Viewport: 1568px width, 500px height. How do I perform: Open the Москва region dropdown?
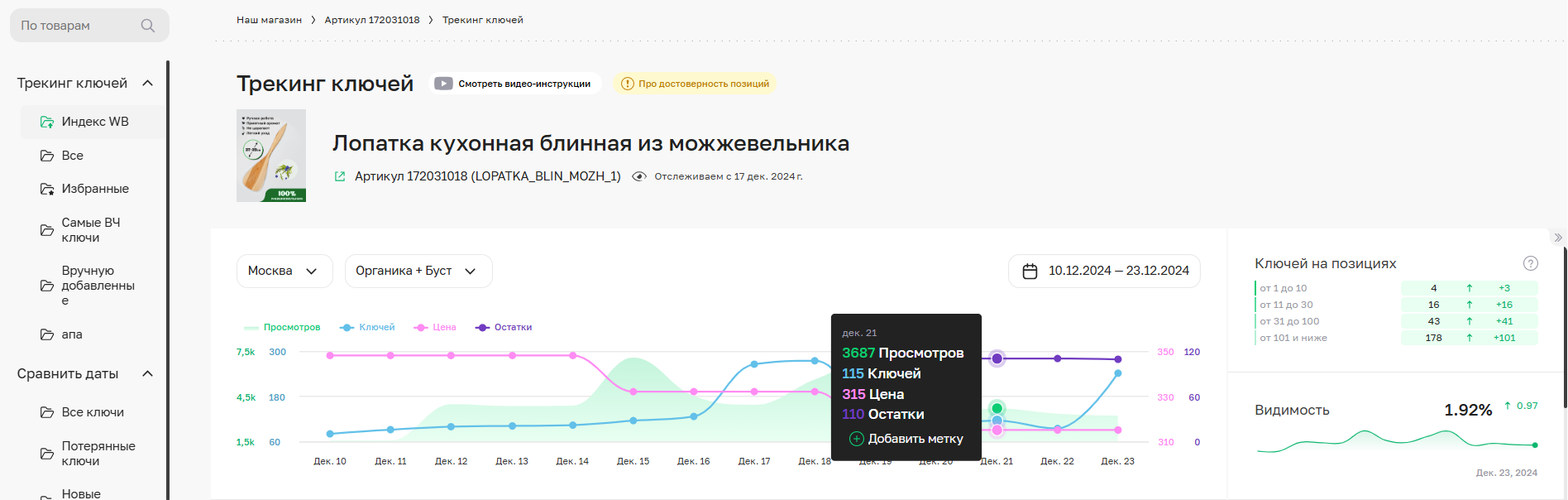[284, 272]
